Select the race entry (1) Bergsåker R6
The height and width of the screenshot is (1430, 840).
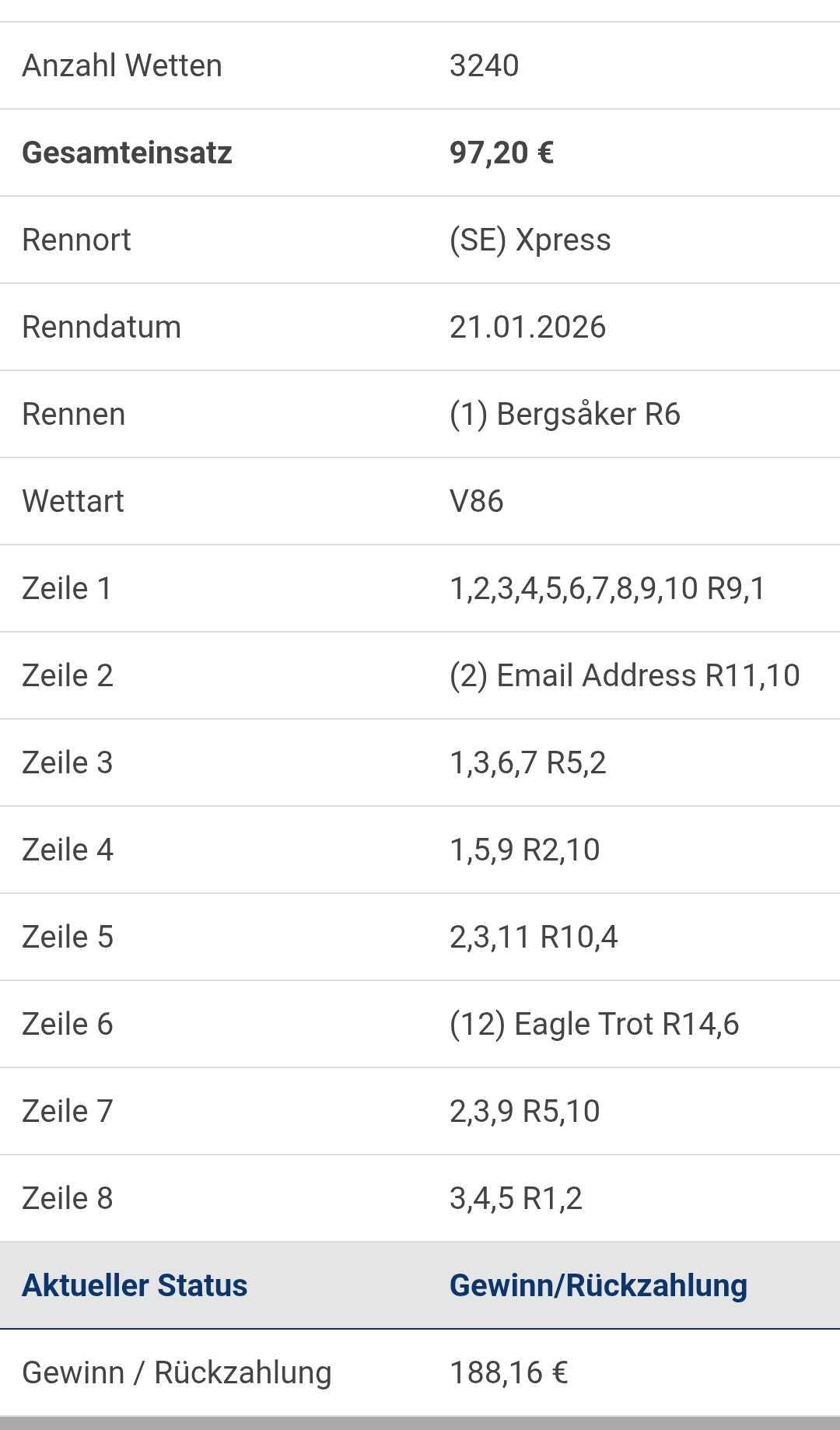coord(565,415)
